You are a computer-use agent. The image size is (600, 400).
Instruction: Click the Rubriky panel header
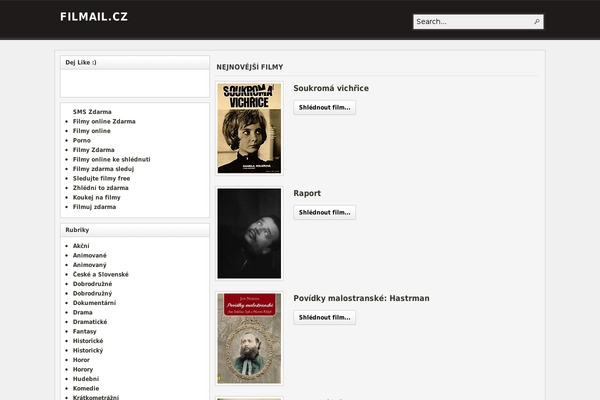135,230
